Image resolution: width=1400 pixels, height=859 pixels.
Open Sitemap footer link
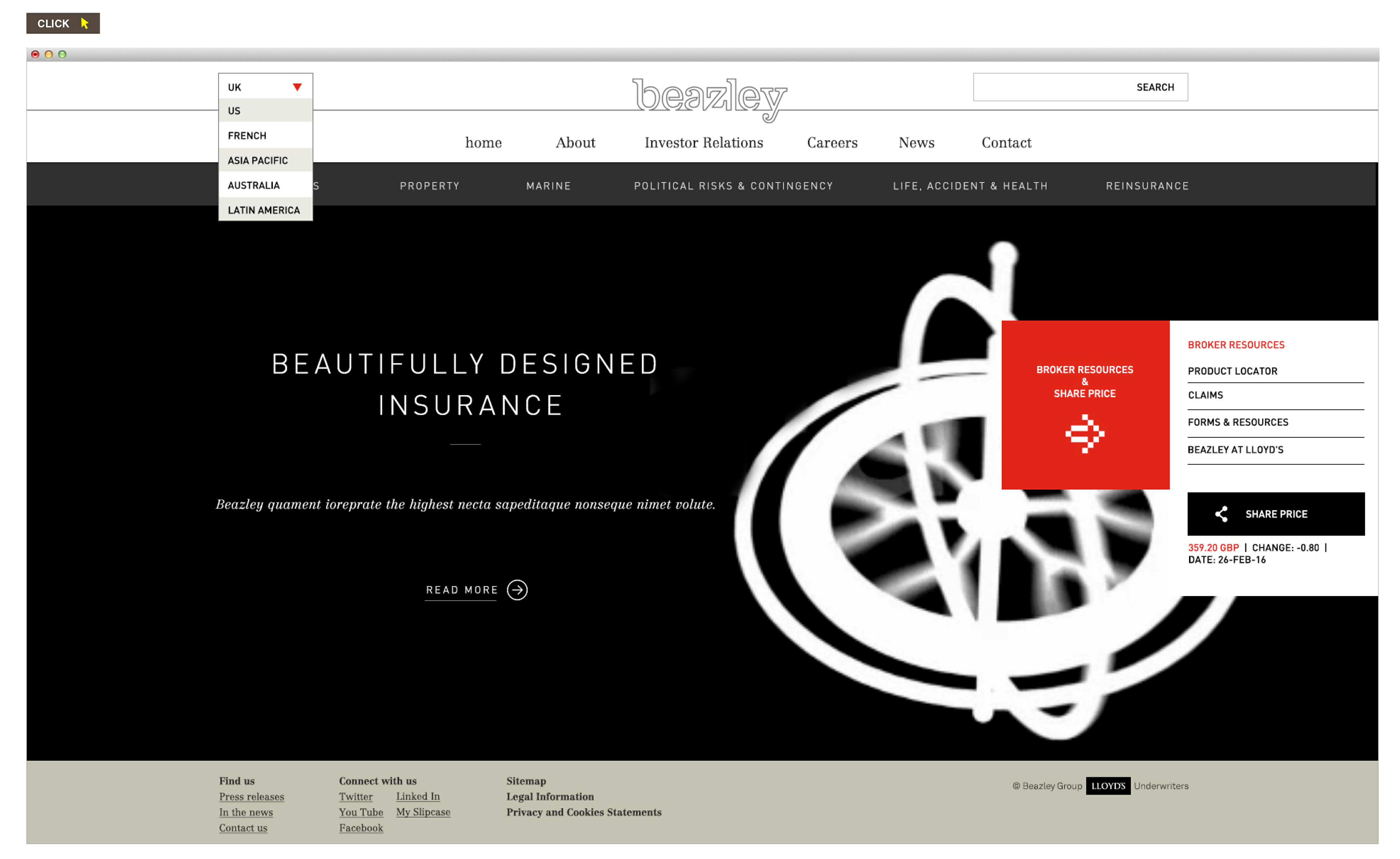click(526, 781)
